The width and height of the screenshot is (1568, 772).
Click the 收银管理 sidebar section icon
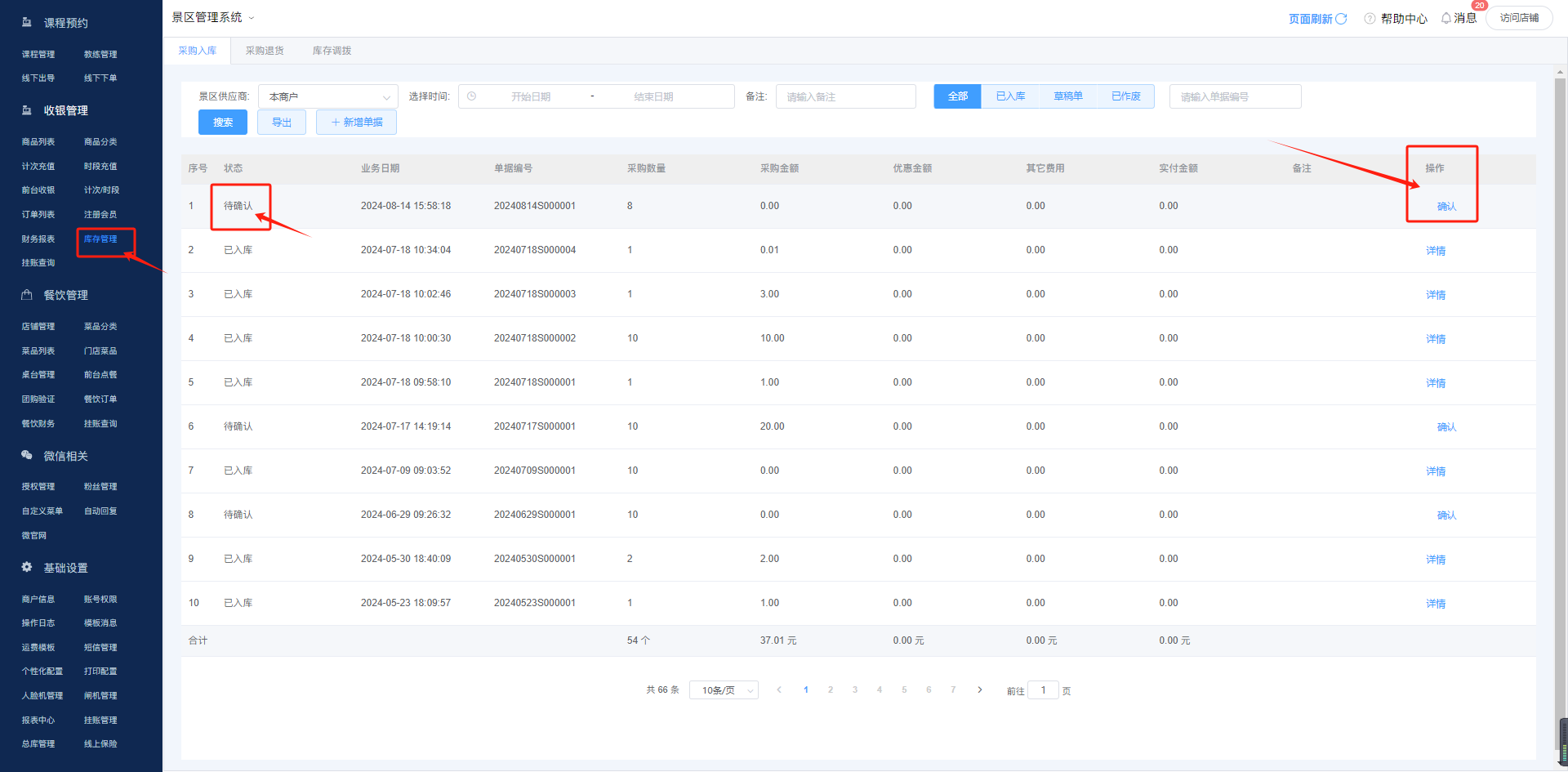[x=27, y=110]
